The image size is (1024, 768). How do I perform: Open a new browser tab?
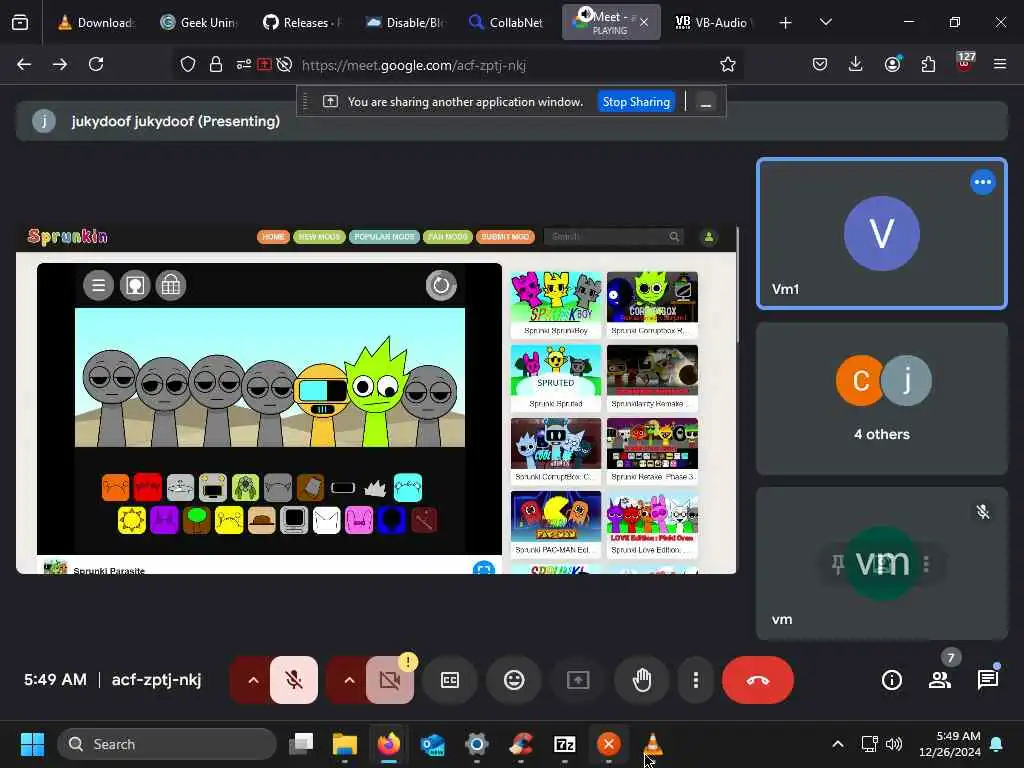coord(786,22)
